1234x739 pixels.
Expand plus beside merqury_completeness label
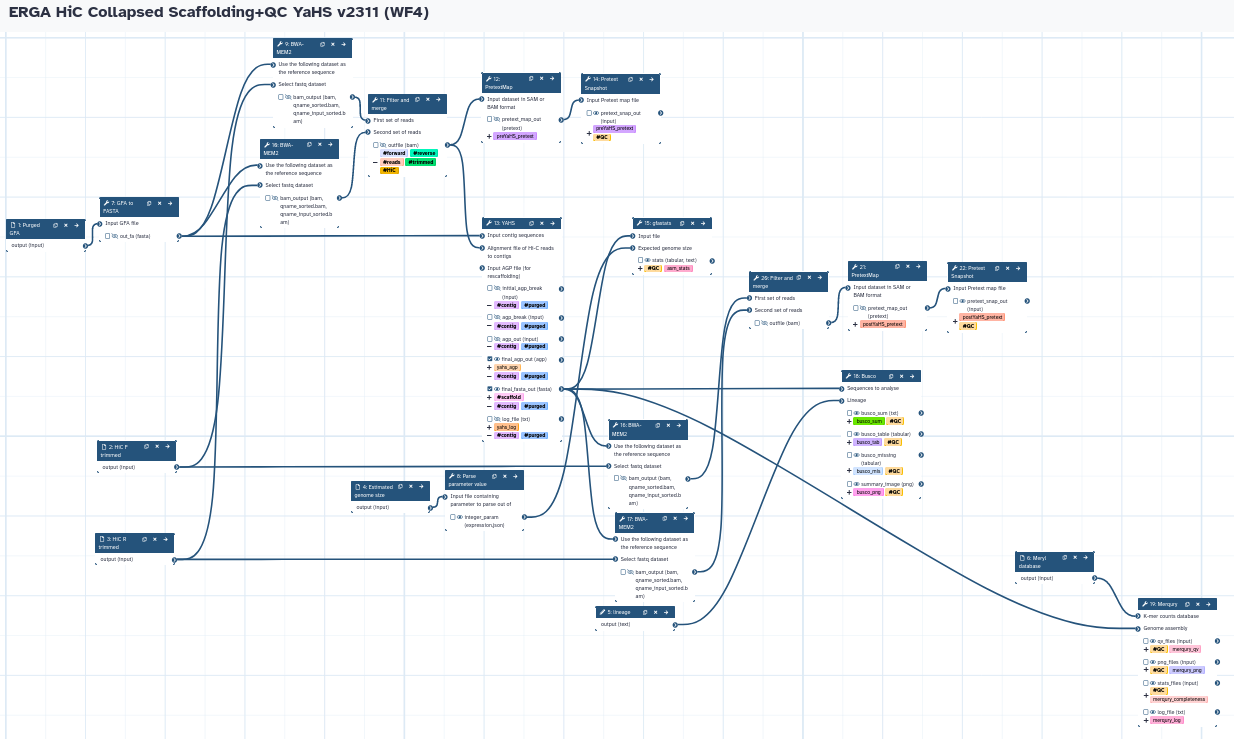pyautogui.click(x=1146, y=695)
